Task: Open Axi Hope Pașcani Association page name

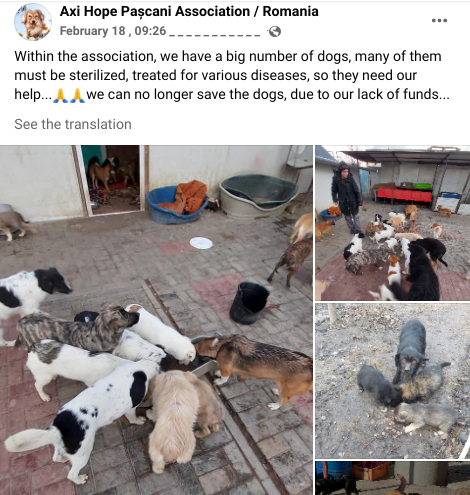Action: (x=189, y=11)
